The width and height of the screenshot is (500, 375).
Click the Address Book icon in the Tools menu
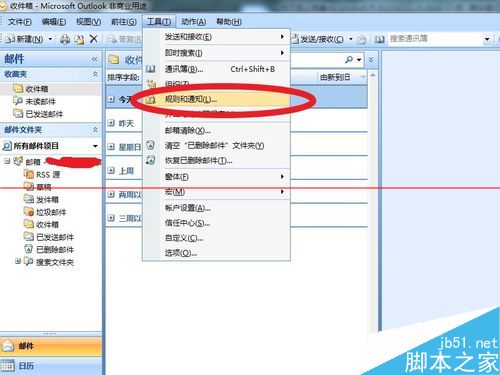[x=151, y=69]
